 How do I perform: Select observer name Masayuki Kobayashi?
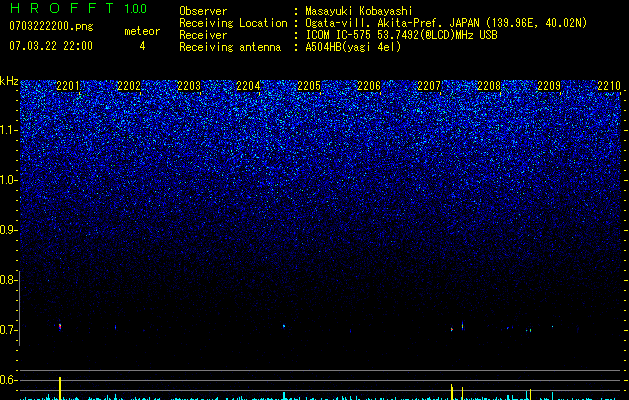tap(359, 11)
